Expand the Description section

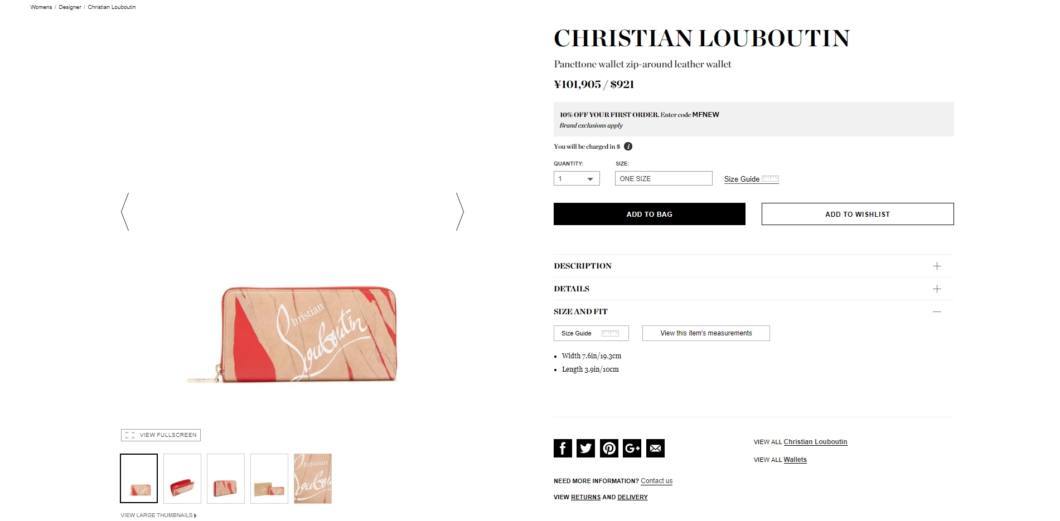753,266
